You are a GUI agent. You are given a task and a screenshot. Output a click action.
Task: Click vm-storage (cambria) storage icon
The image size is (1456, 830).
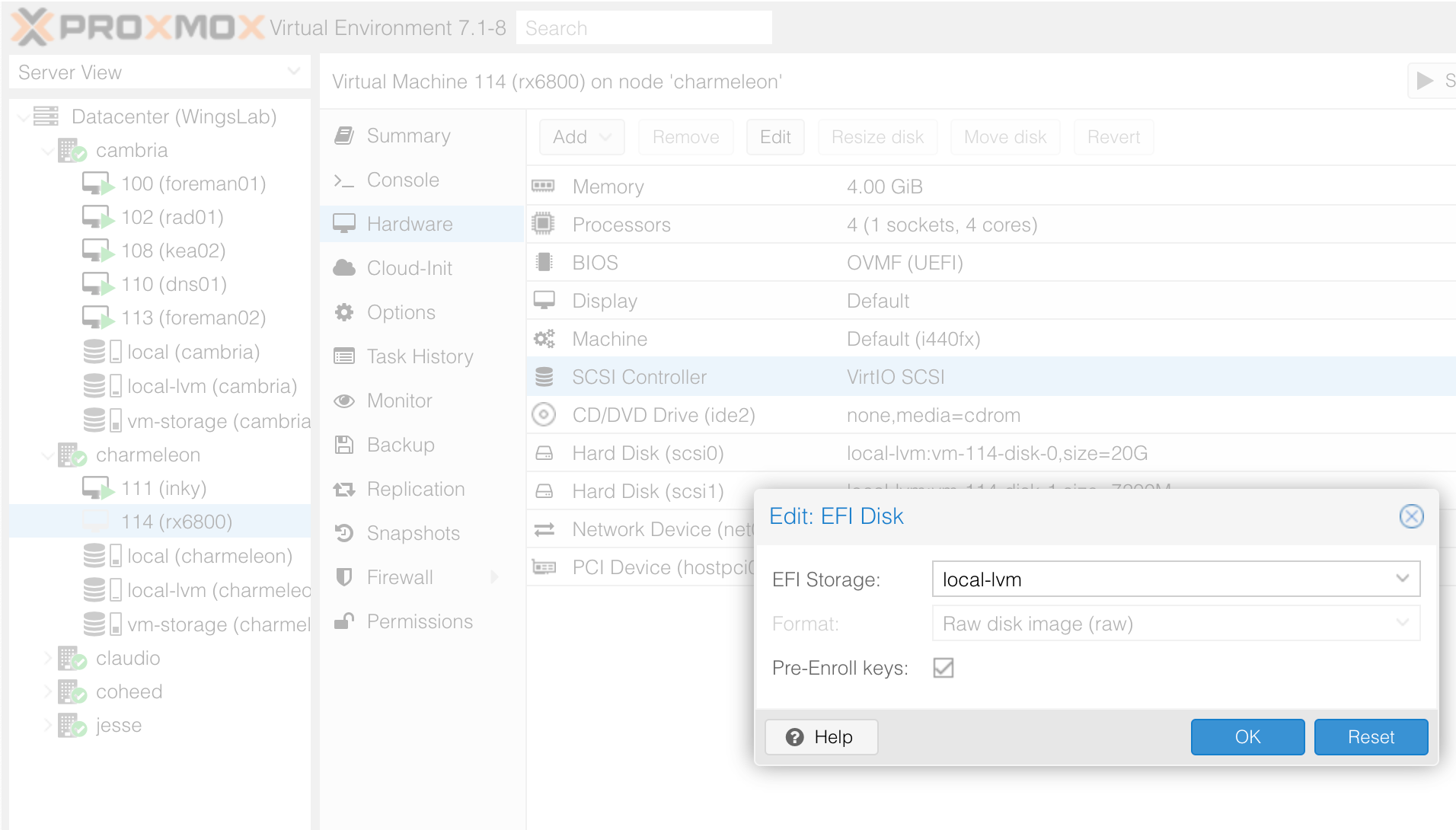click(x=102, y=420)
